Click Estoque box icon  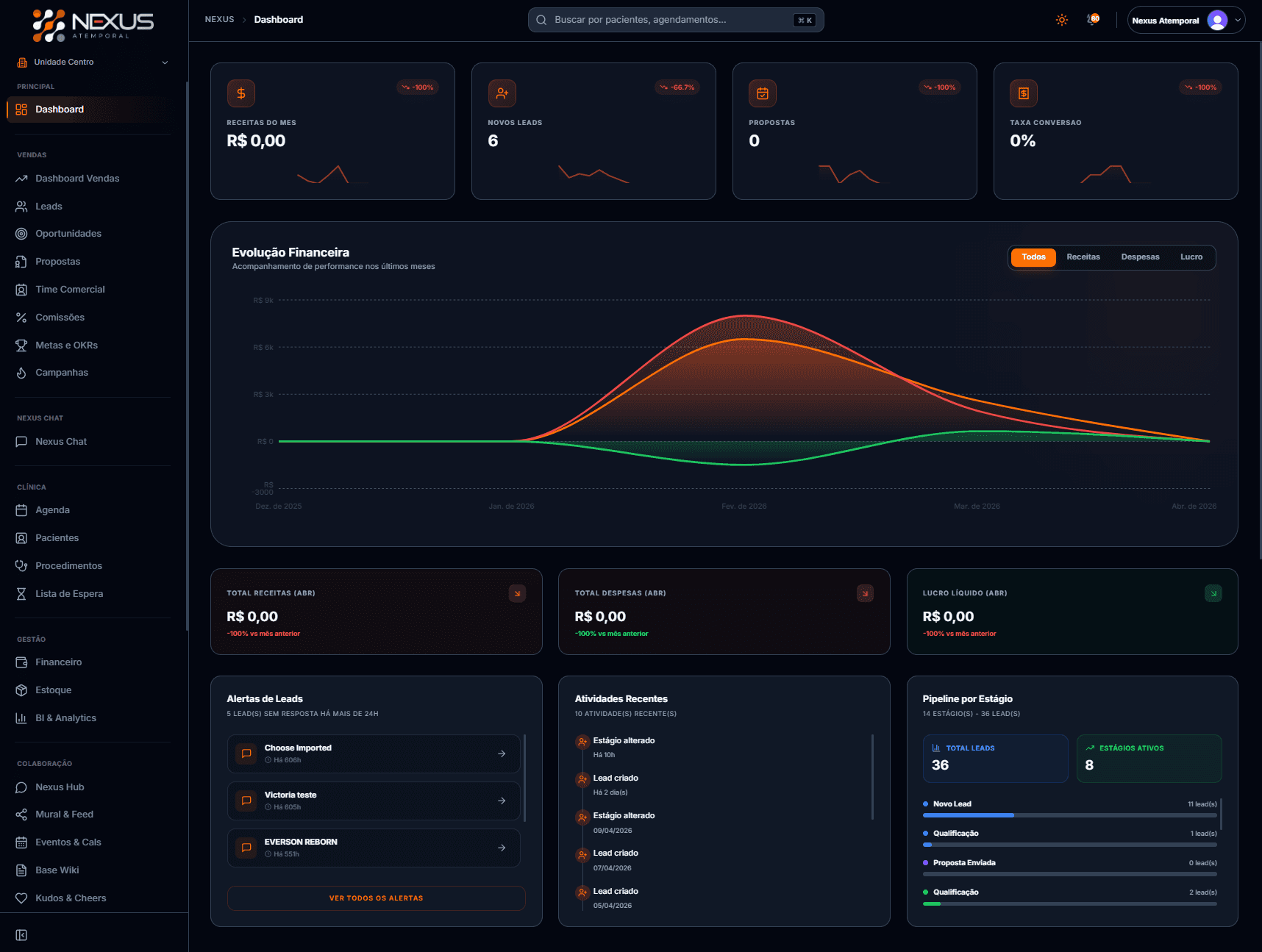coord(21,690)
